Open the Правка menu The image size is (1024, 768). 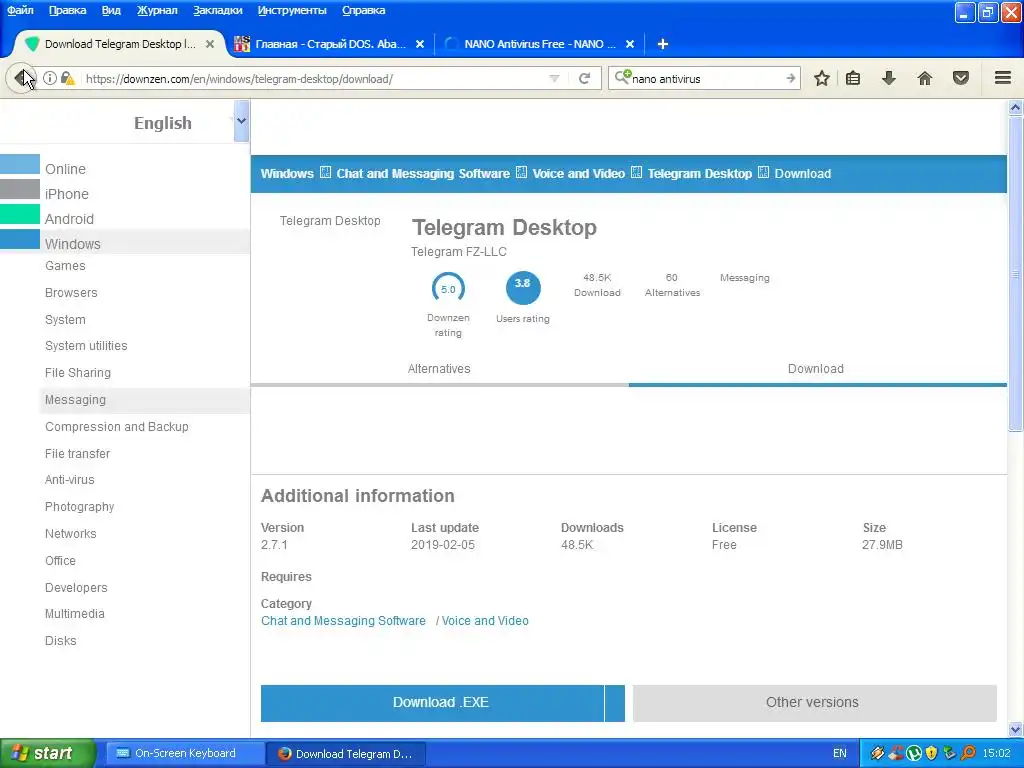[67, 10]
